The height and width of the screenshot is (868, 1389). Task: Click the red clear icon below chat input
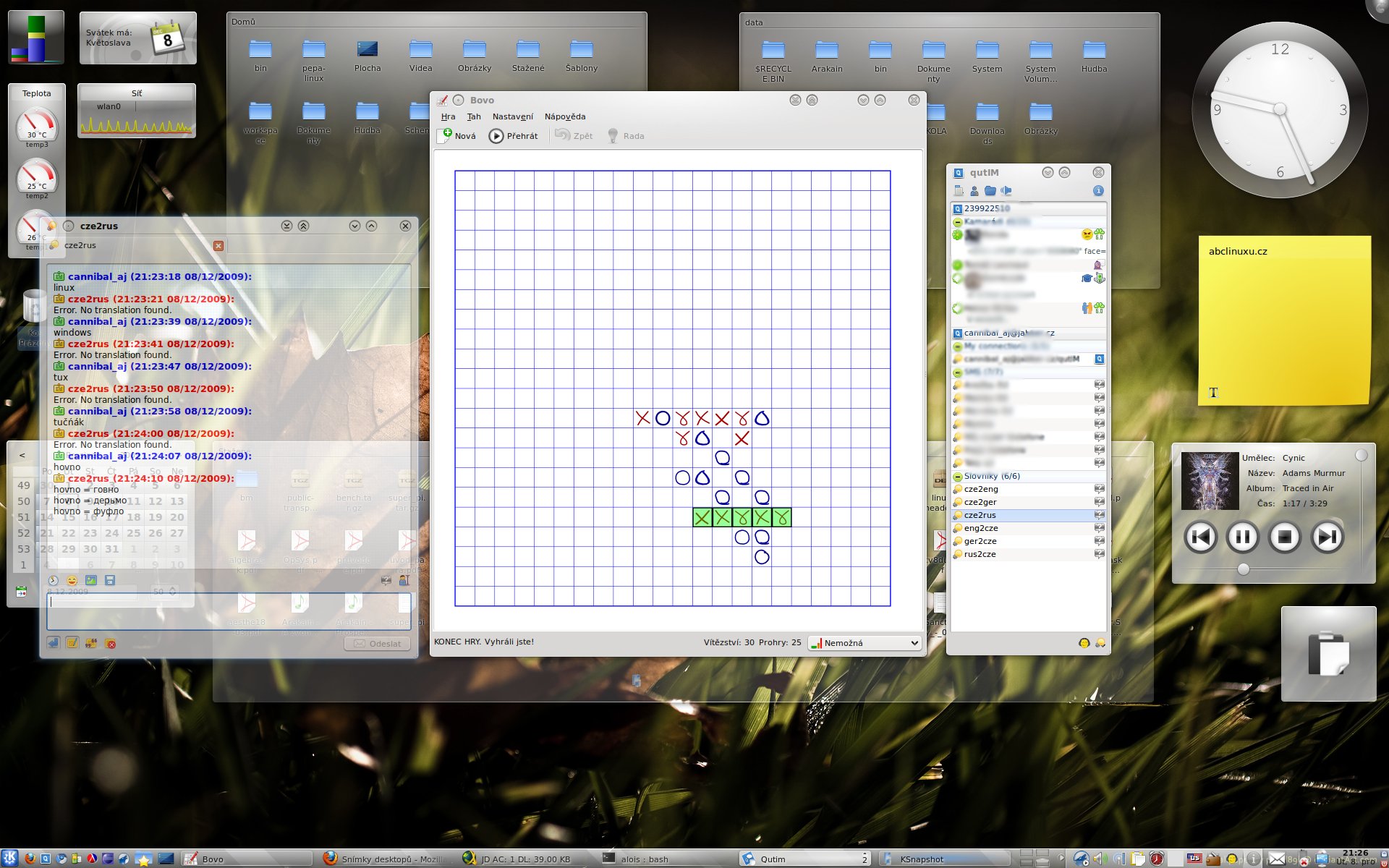(x=111, y=643)
